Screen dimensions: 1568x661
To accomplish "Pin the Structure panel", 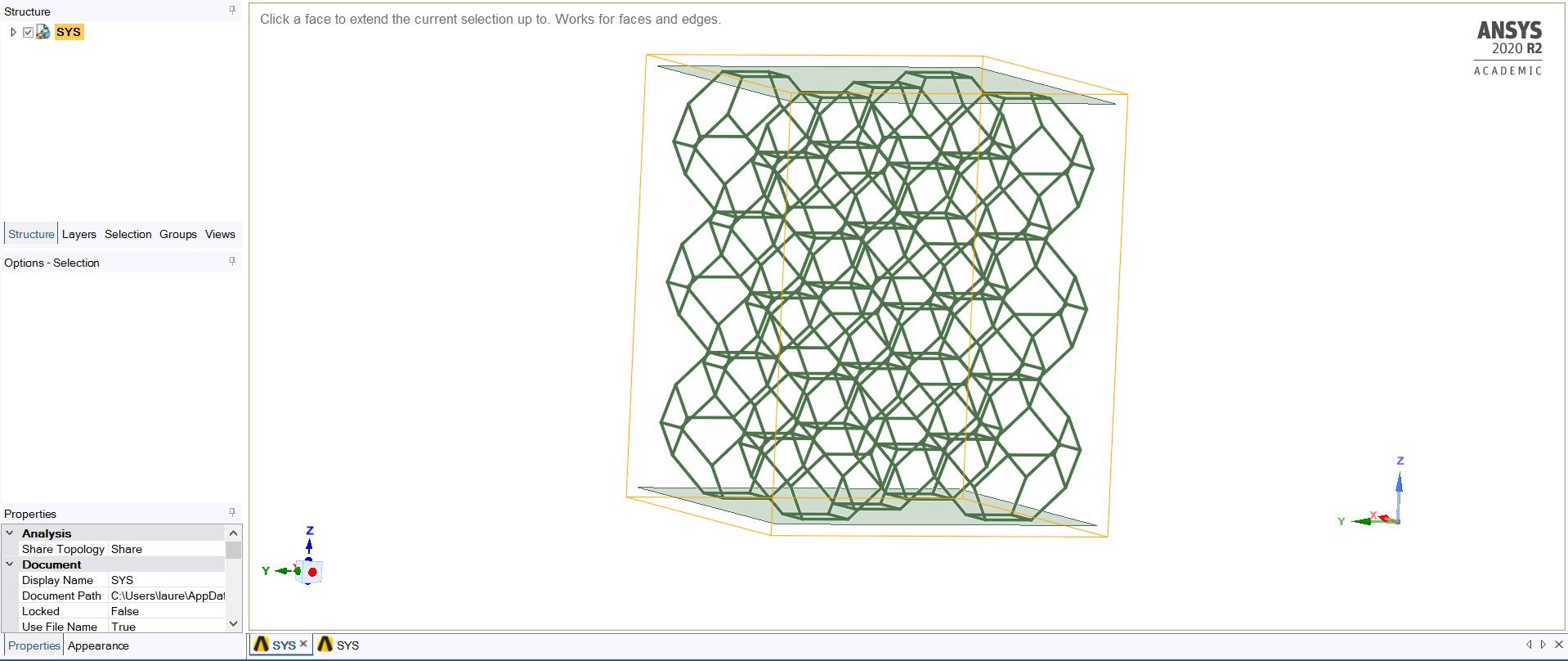I will point(232,10).
